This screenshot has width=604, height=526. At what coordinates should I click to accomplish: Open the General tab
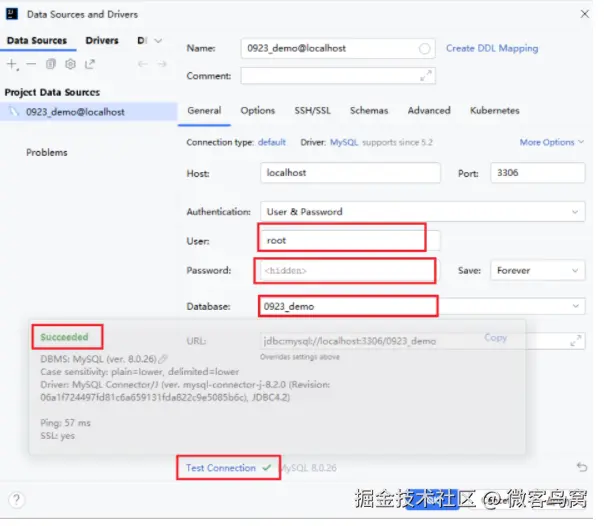tap(204, 111)
